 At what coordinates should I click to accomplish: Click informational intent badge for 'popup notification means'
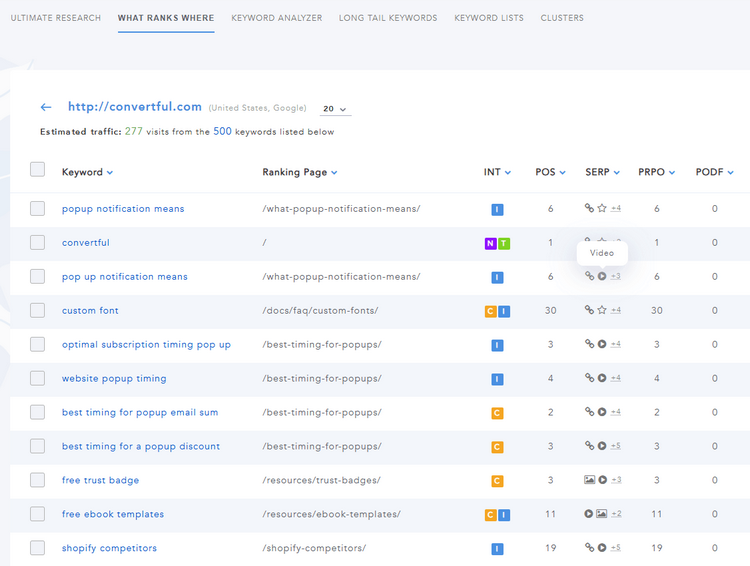(x=497, y=210)
